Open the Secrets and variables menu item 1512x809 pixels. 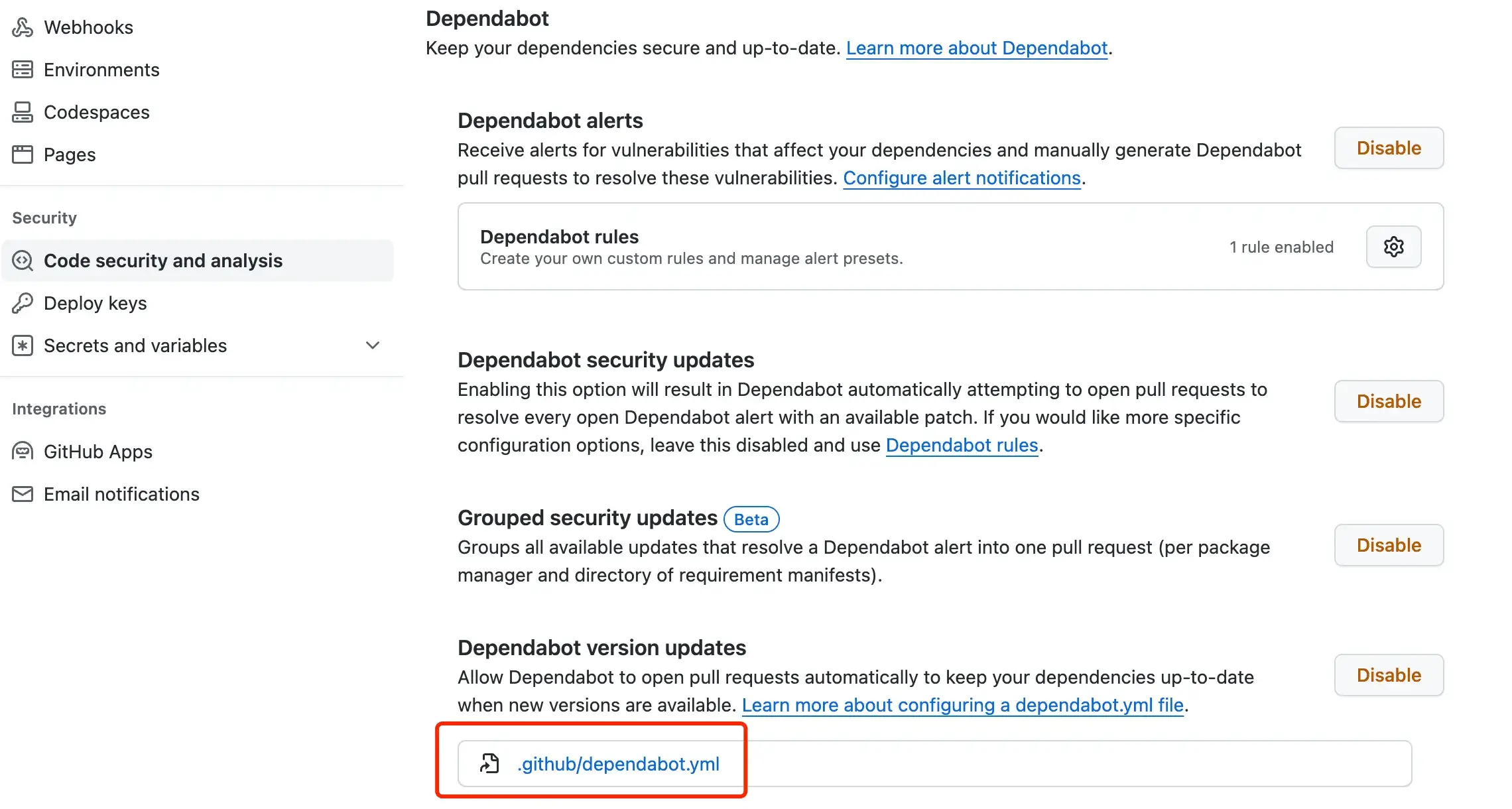(x=198, y=345)
